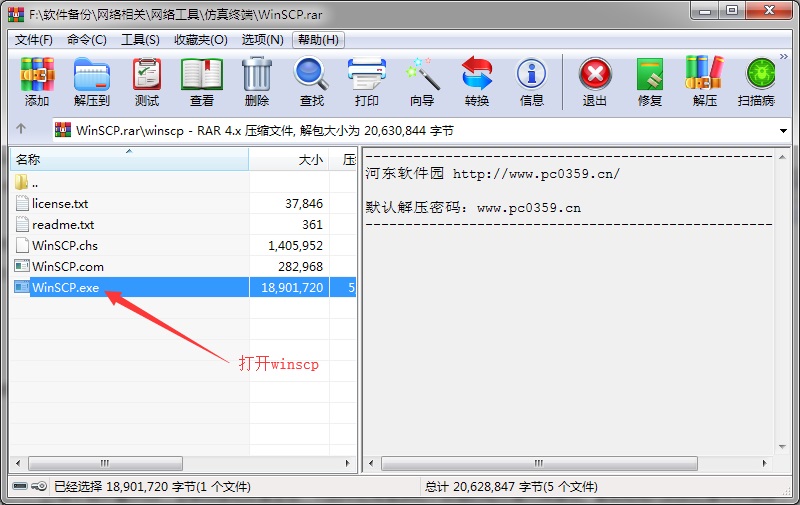800x505 pixels.
Task: Click the 解压 (Extract) books icon
Action: coord(704,74)
